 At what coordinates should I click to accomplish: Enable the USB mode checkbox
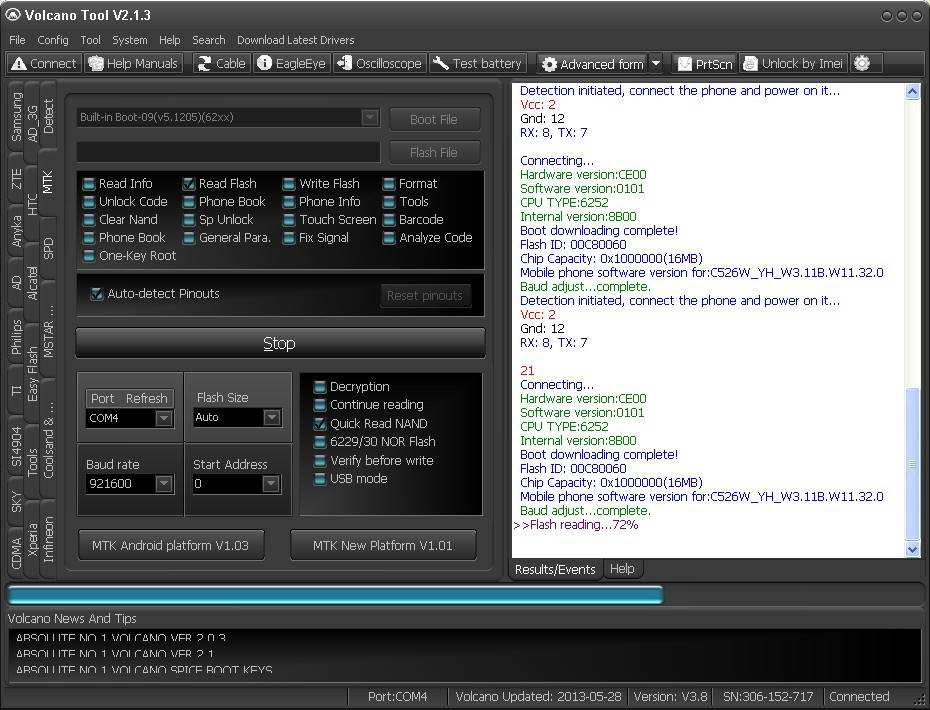pos(320,479)
